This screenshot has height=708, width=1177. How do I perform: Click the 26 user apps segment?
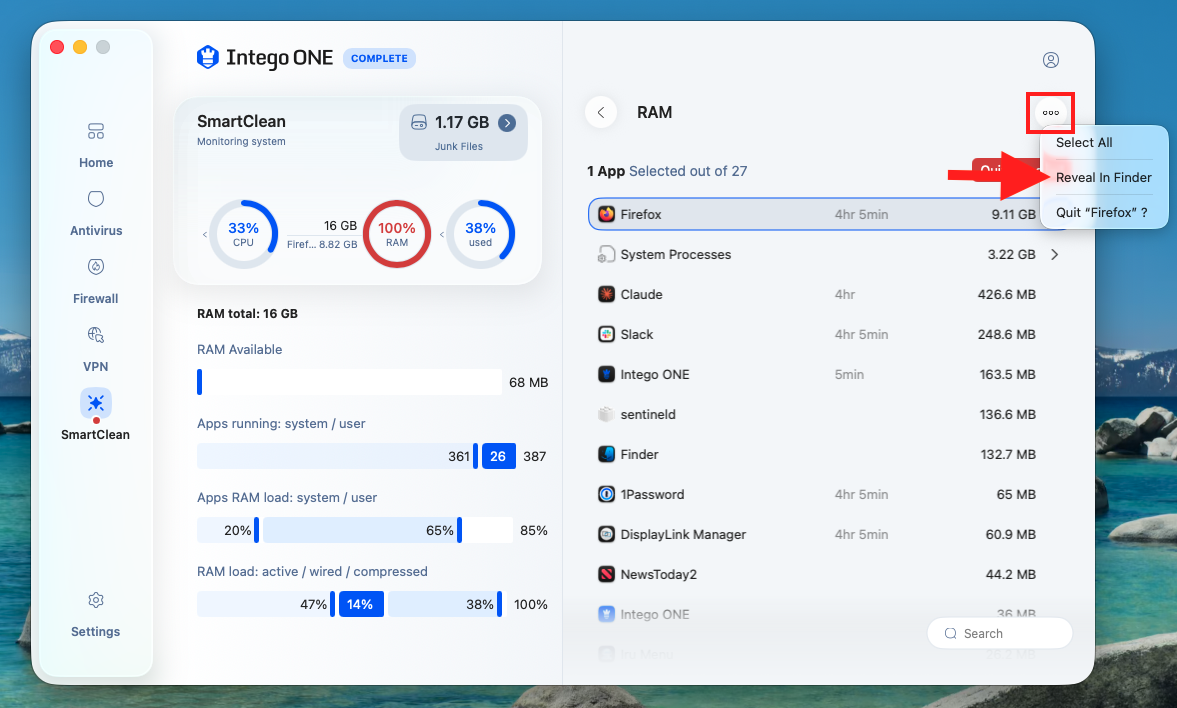click(x=498, y=456)
